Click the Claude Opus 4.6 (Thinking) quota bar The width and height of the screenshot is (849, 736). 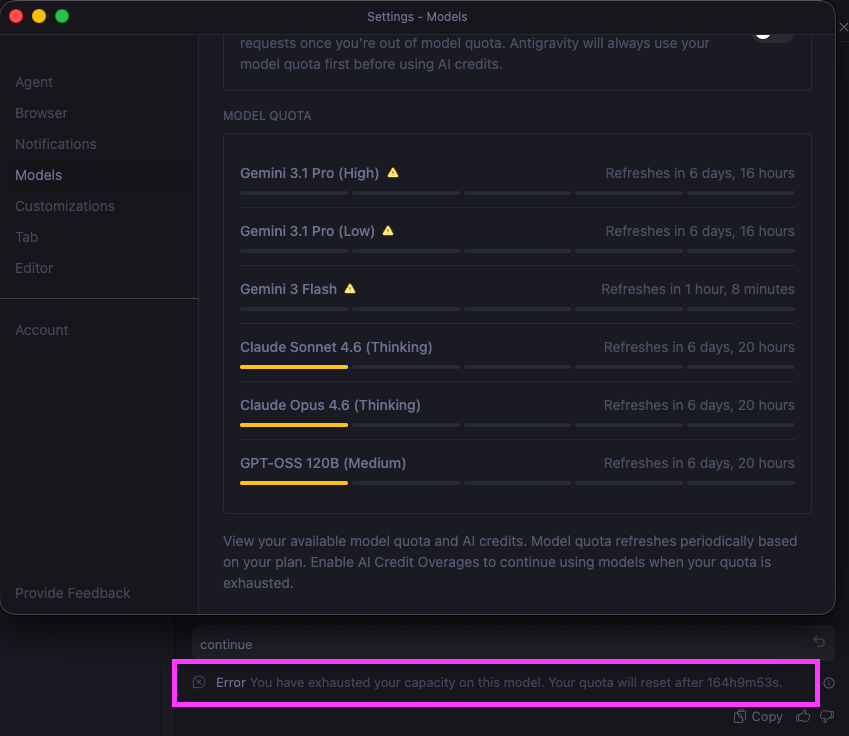[x=517, y=425]
